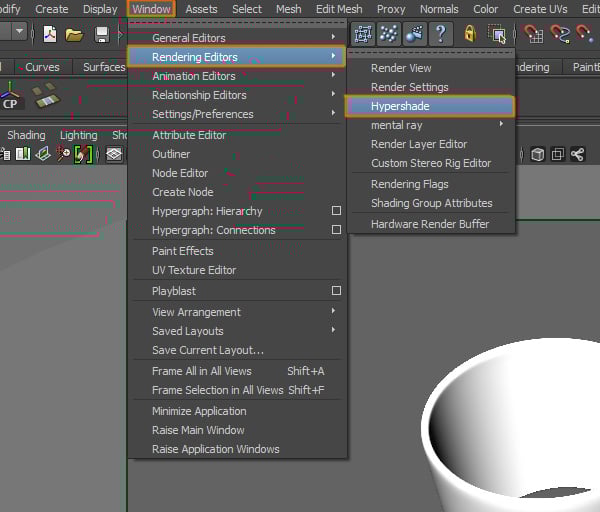600x512 pixels.
Task: Enable snap to curves magnet icon
Action: pyautogui.click(x=560, y=34)
